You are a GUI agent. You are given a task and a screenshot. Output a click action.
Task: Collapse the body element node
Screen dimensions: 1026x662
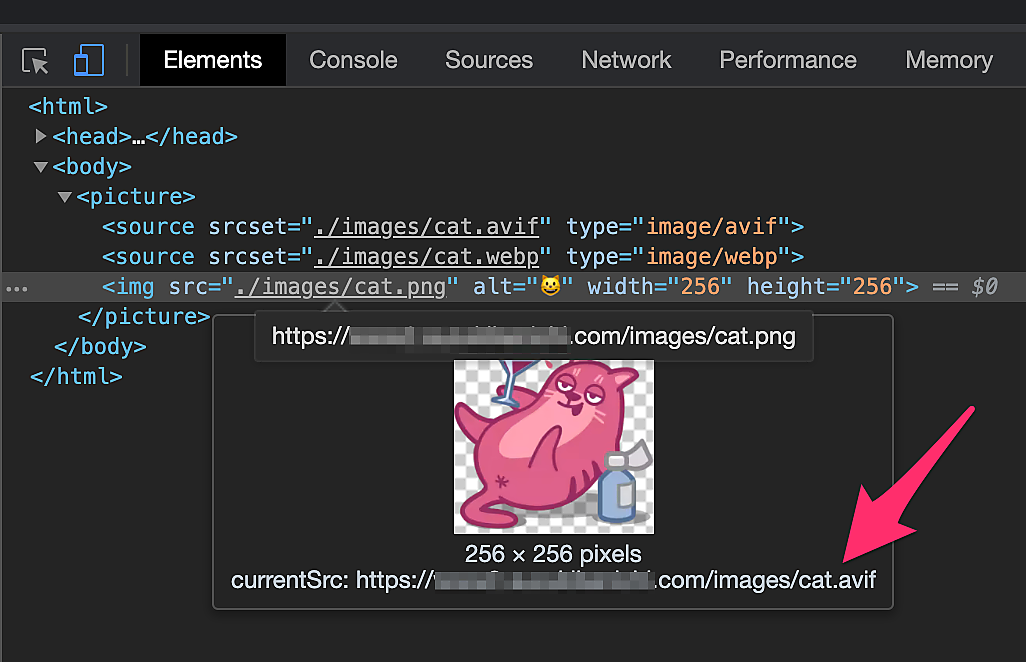[x=41, y=166]
